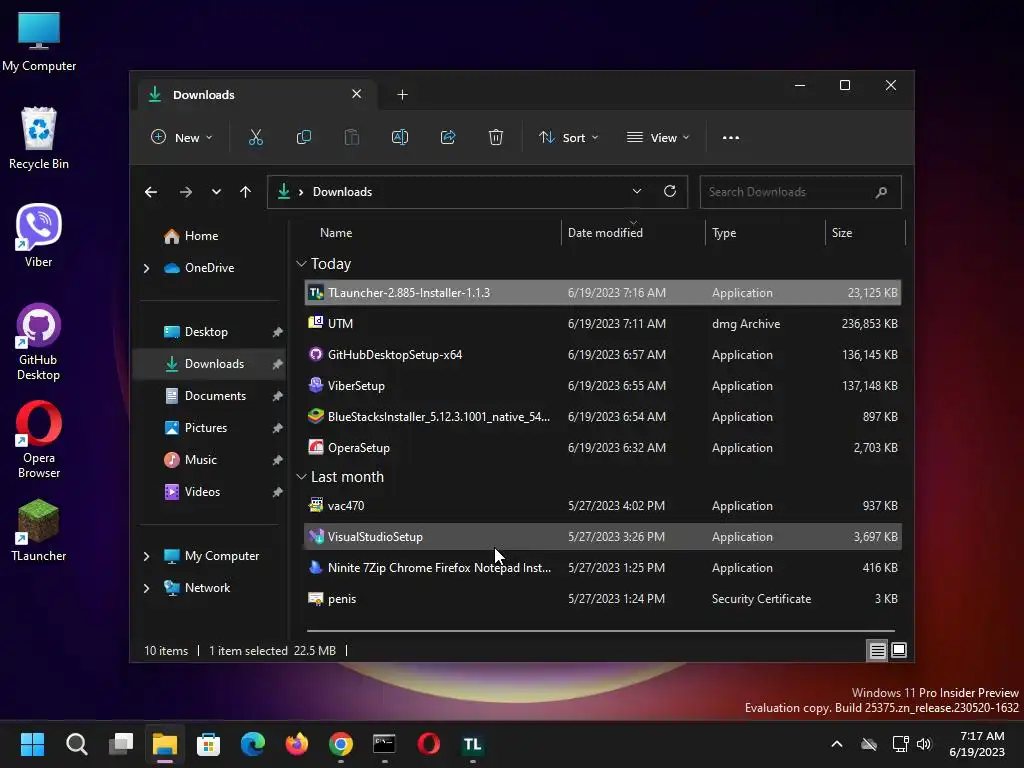Click the Share icon in toolbar

(448, 138)
